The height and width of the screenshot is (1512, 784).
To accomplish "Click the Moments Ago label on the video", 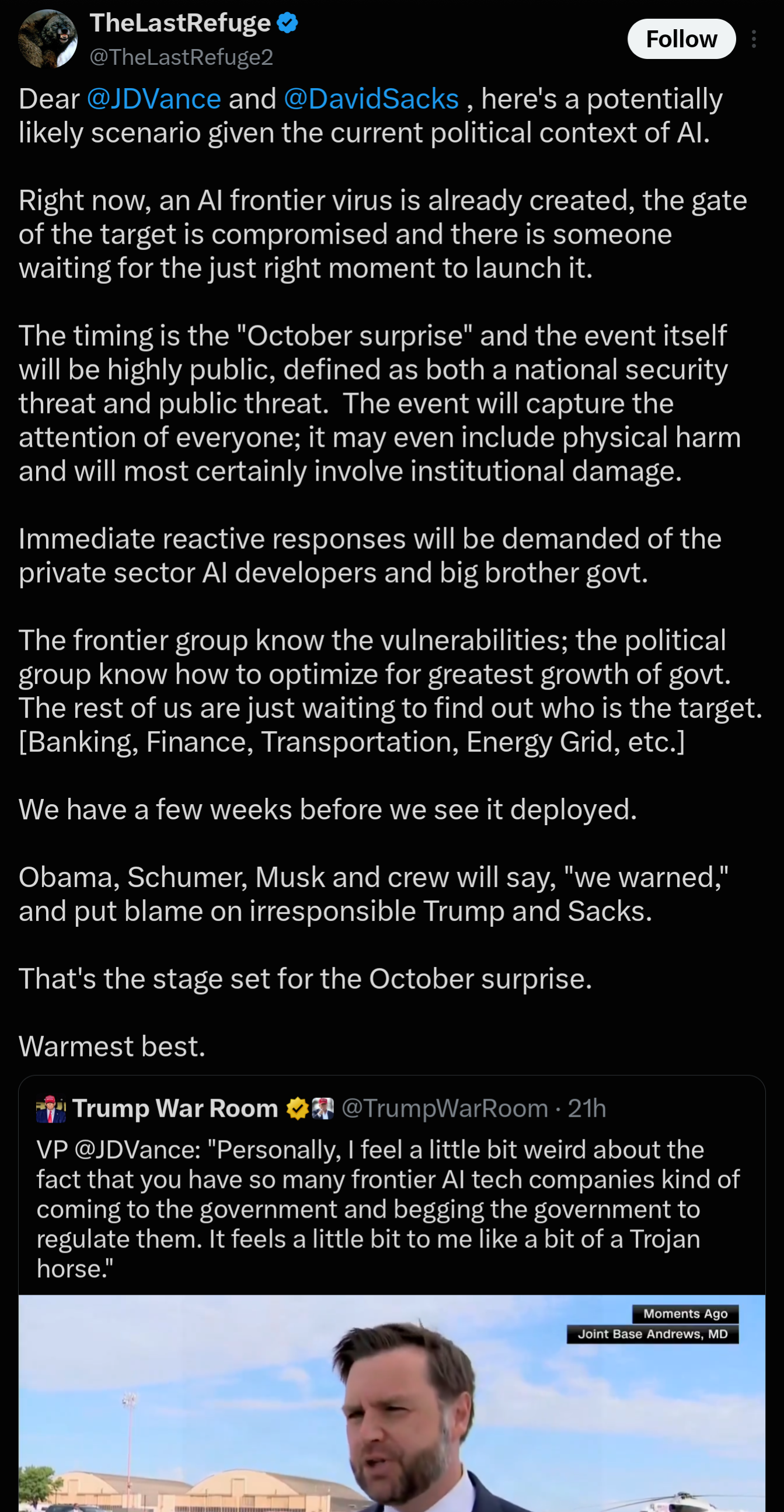I will (685, 1313).
